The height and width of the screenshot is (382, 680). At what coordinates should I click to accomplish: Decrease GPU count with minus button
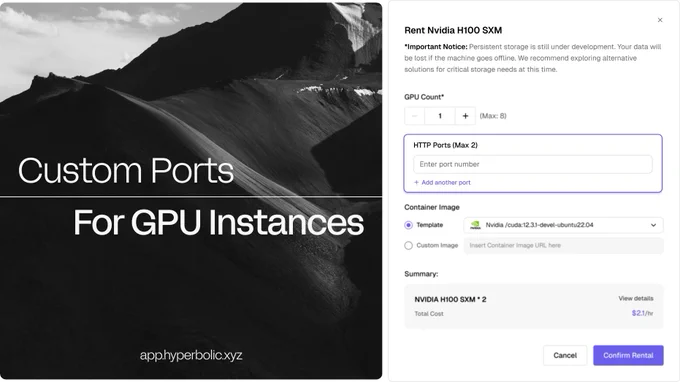(x=415, y=116)
